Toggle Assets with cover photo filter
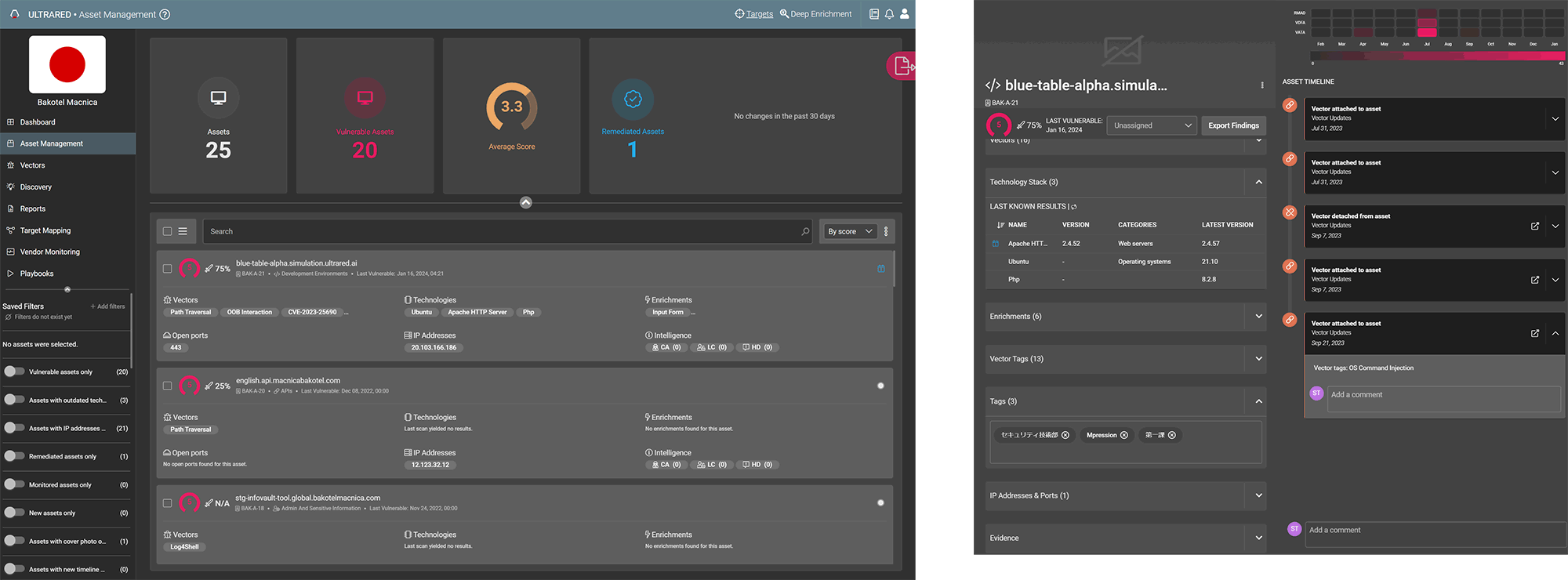Screen dimensions: 1568x580 14,541
